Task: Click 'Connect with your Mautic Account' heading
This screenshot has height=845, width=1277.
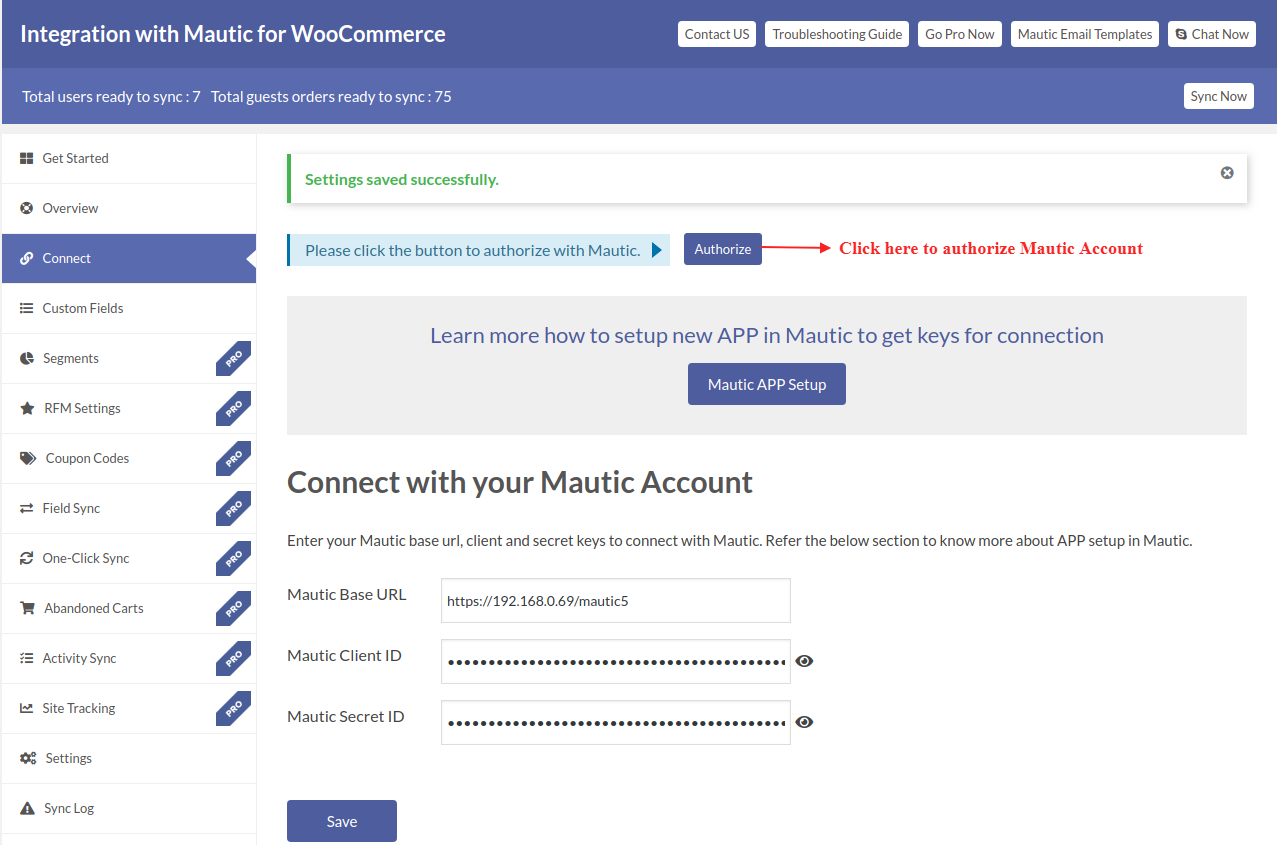Action: point(520,482)
